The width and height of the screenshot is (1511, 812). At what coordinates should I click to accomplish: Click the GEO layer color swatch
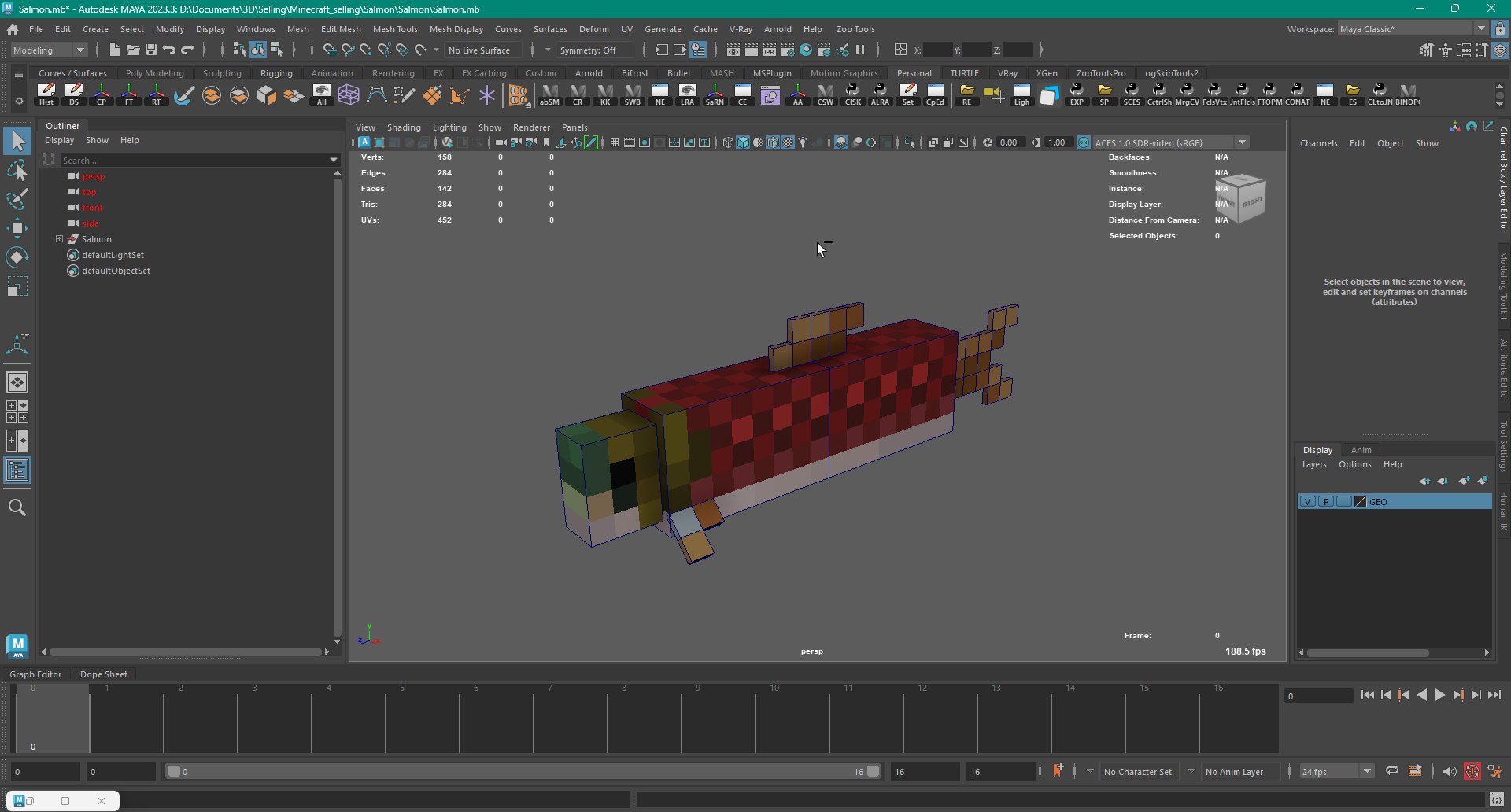tap(1361, 502)
